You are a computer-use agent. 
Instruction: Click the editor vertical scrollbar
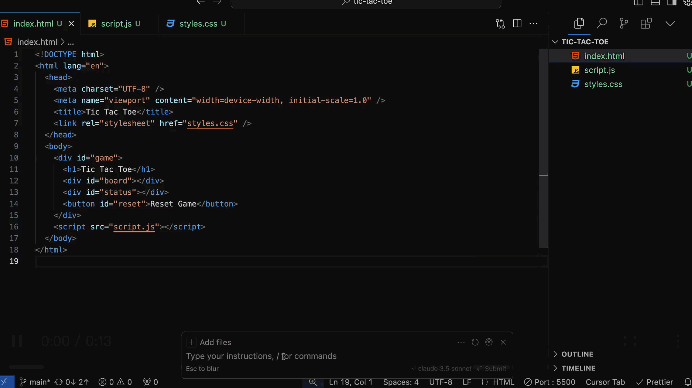tap(543, 148)
